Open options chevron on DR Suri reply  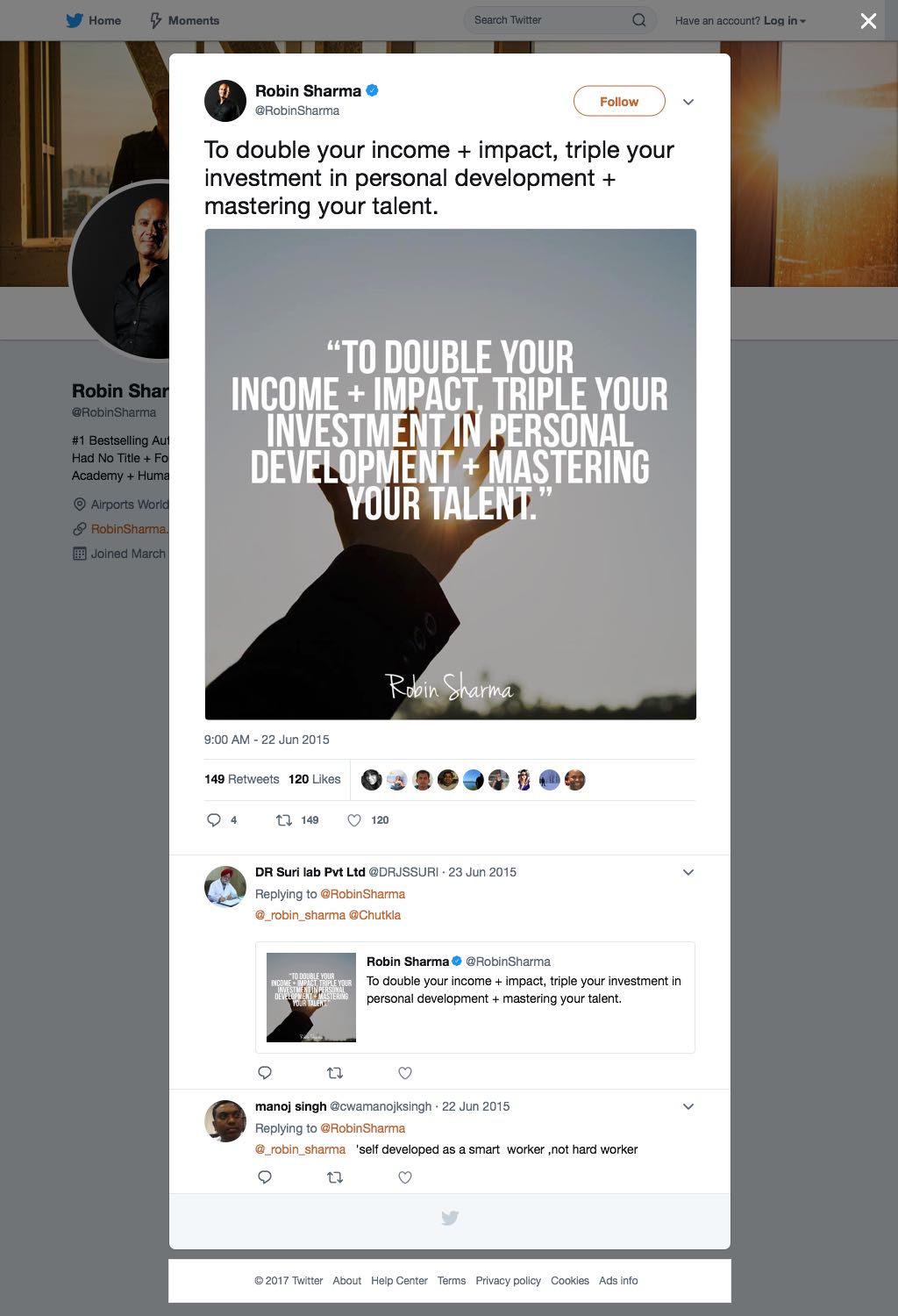coord(688,872)
